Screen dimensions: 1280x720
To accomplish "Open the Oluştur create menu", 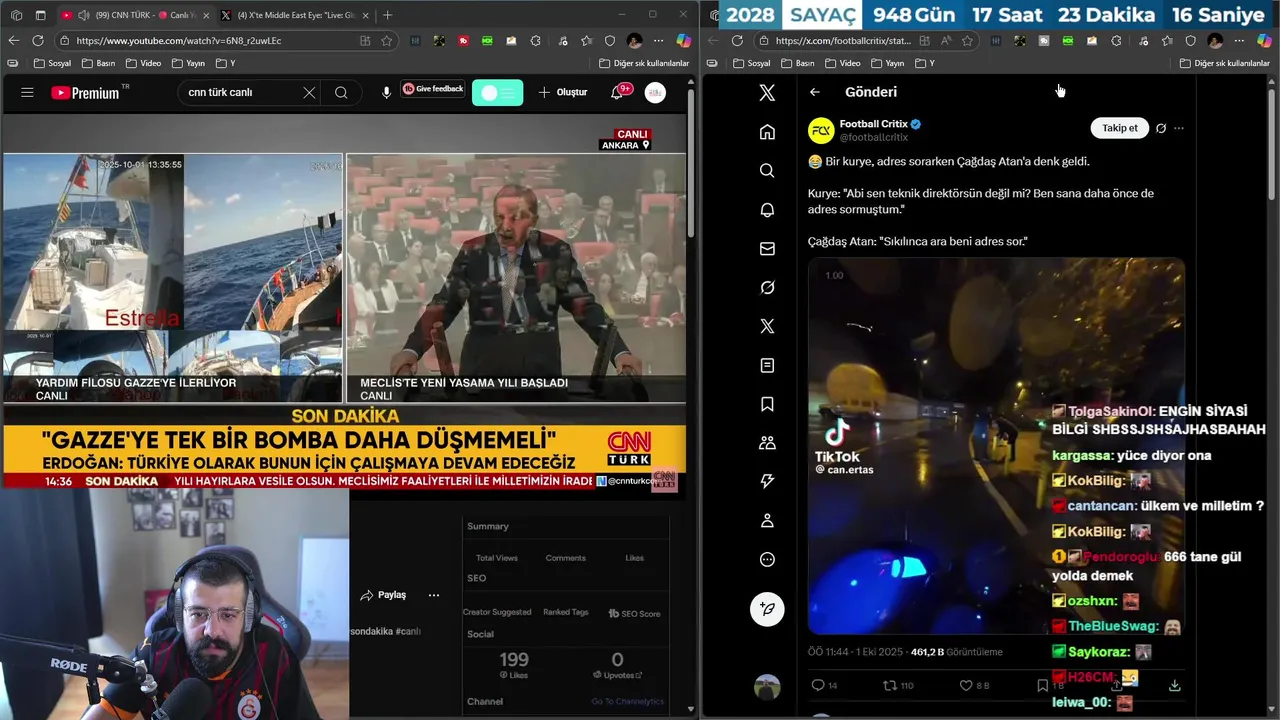I will (563, 92).
